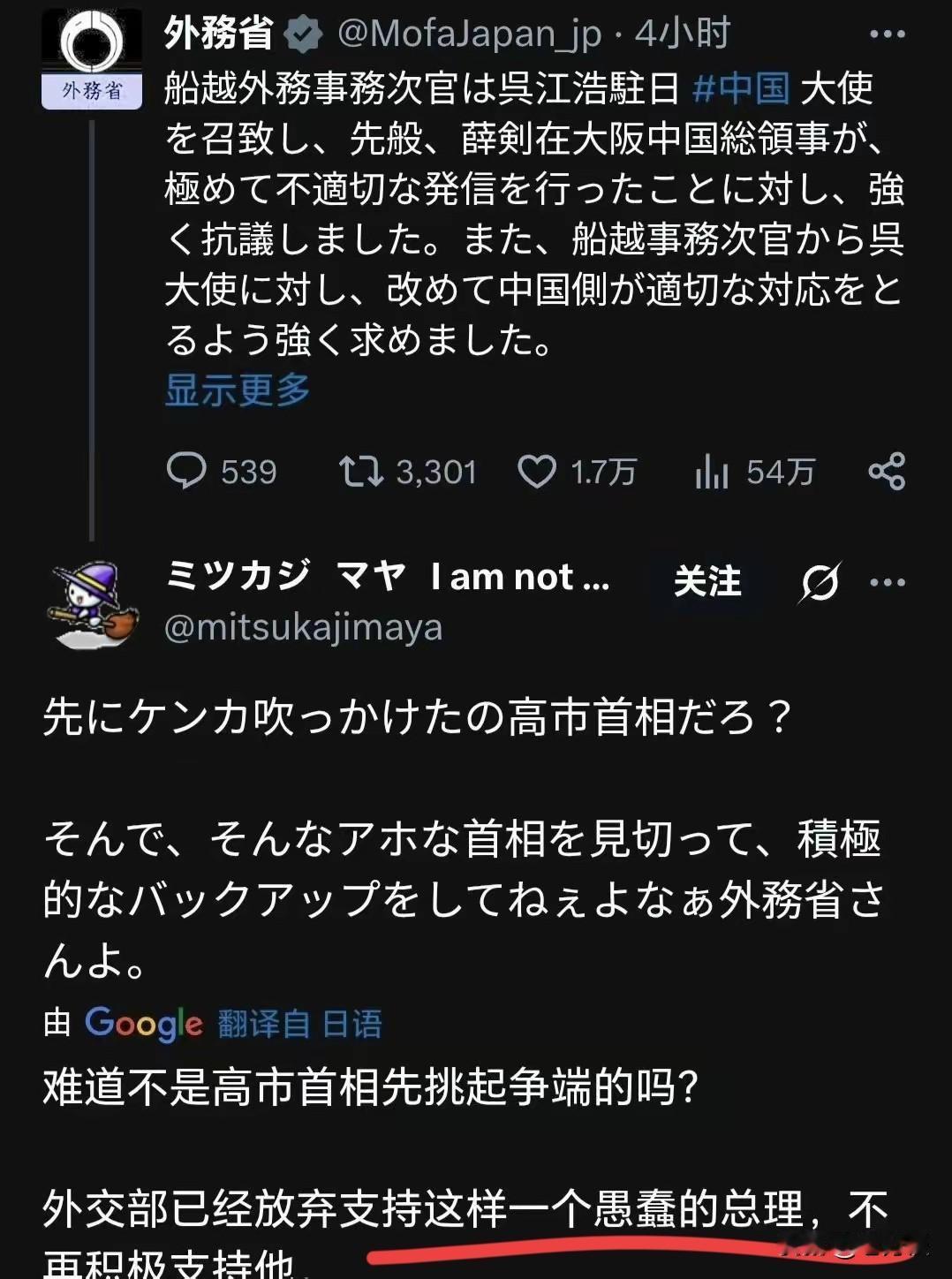Follow user with 关注 button
This screenshot has width=952, height=1279.
706,581
